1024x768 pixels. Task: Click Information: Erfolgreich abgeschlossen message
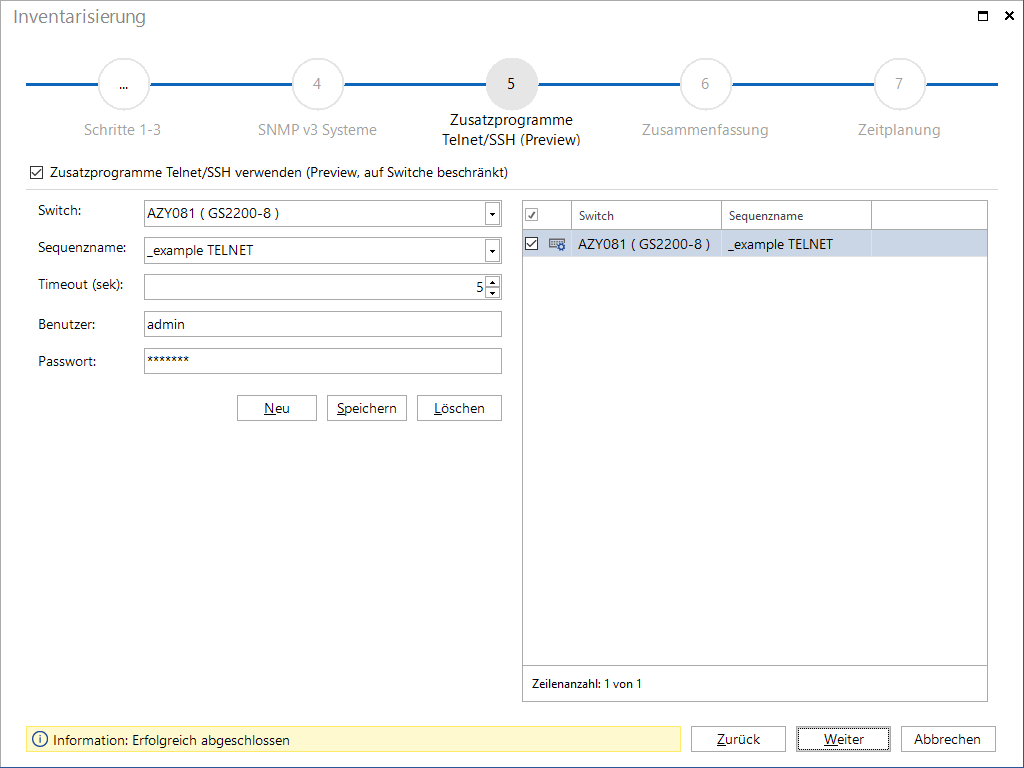(171, 740)
